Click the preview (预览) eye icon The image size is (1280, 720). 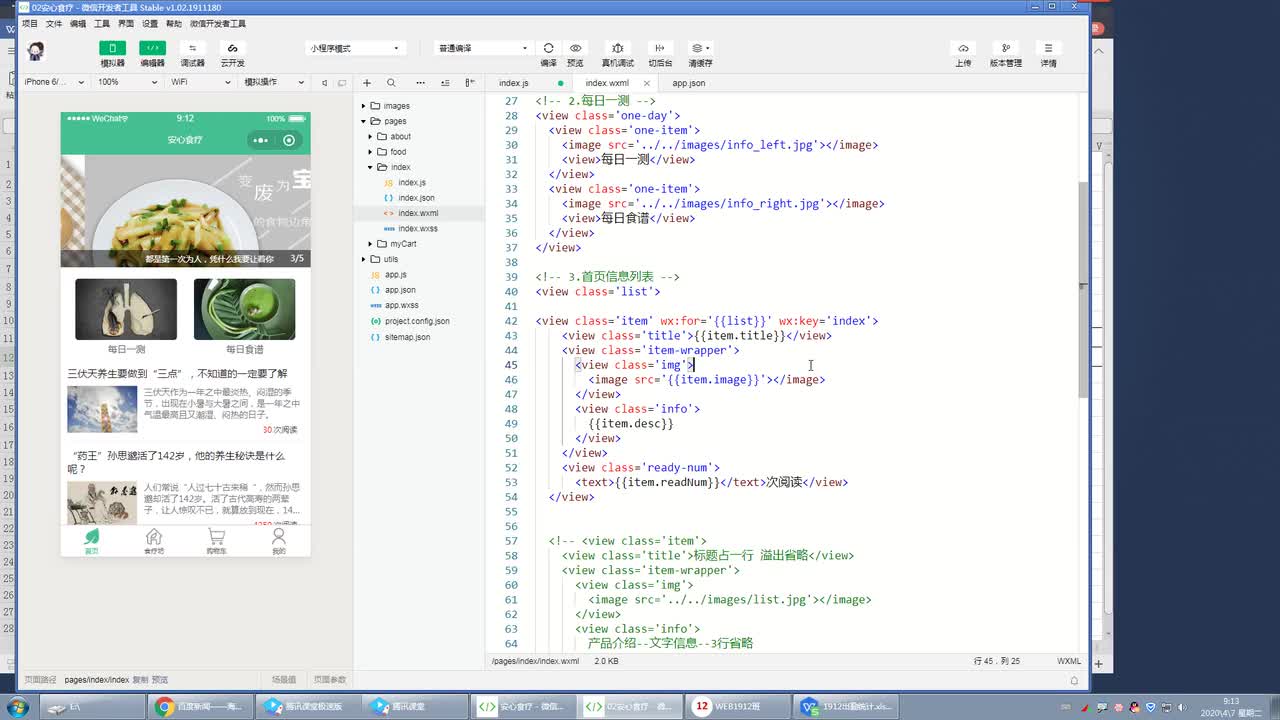pyautogui.click(x=575, y=48)
